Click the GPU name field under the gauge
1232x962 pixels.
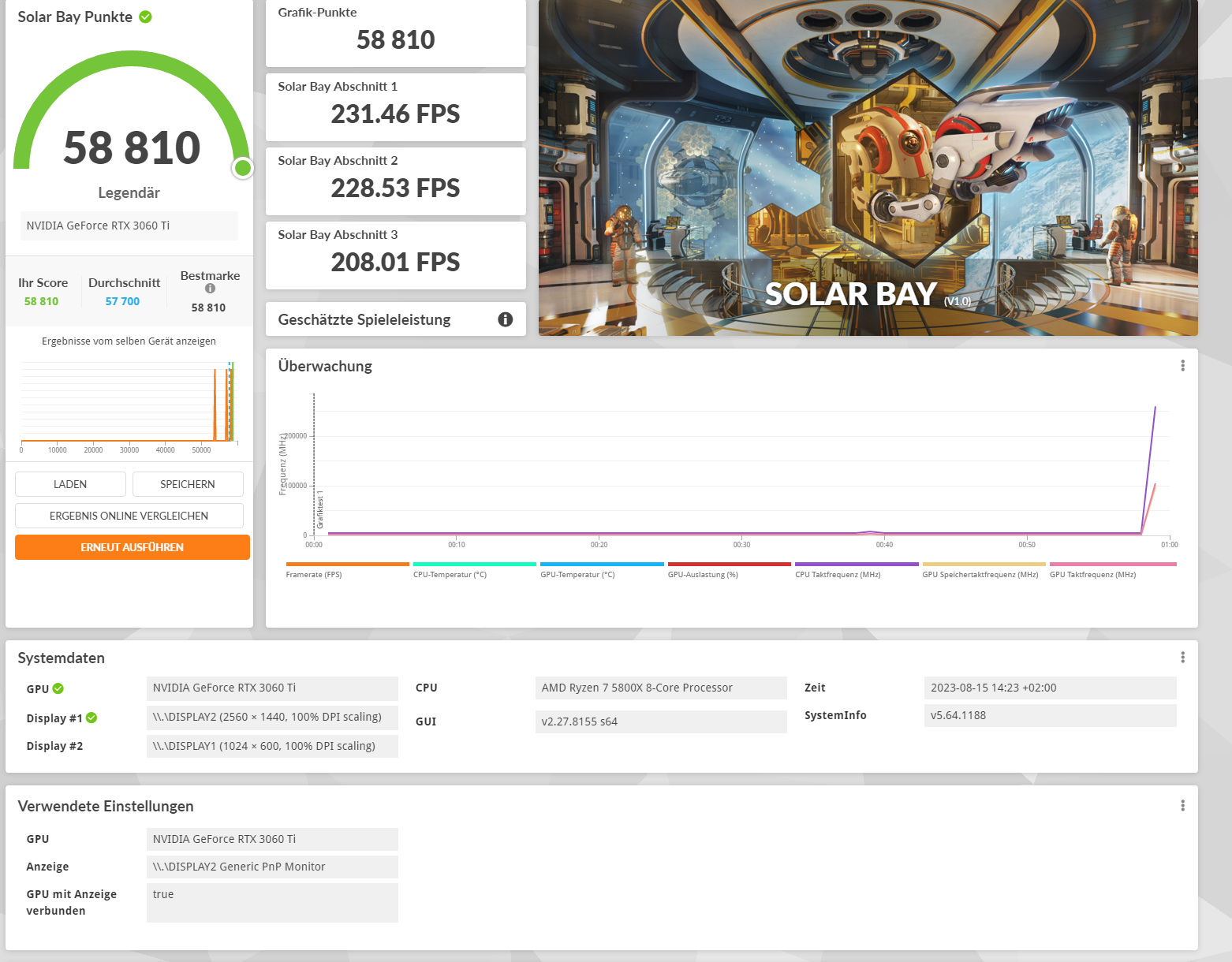tap(129, 226)
